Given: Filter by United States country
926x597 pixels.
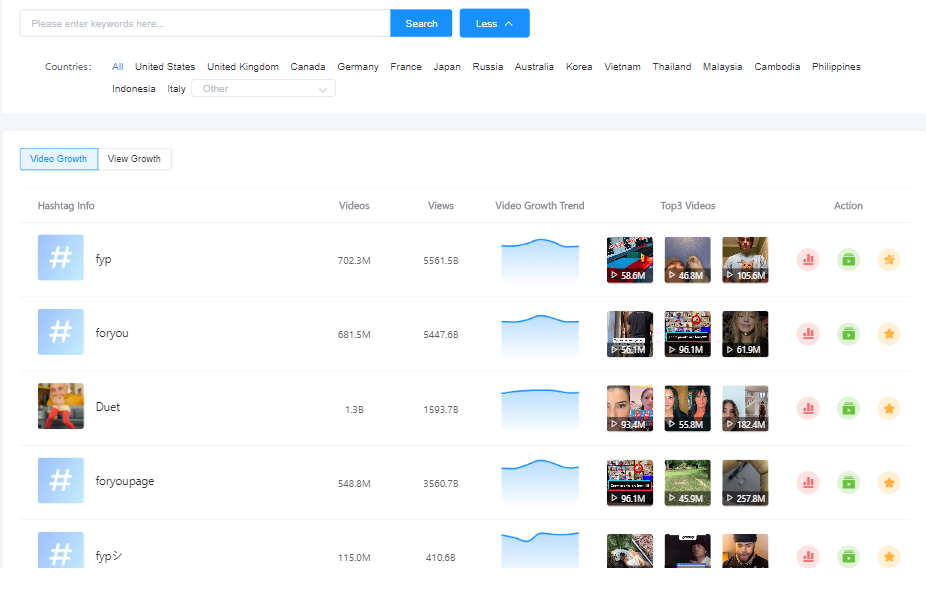Looking at the screenshot, I should click(165, 67).
